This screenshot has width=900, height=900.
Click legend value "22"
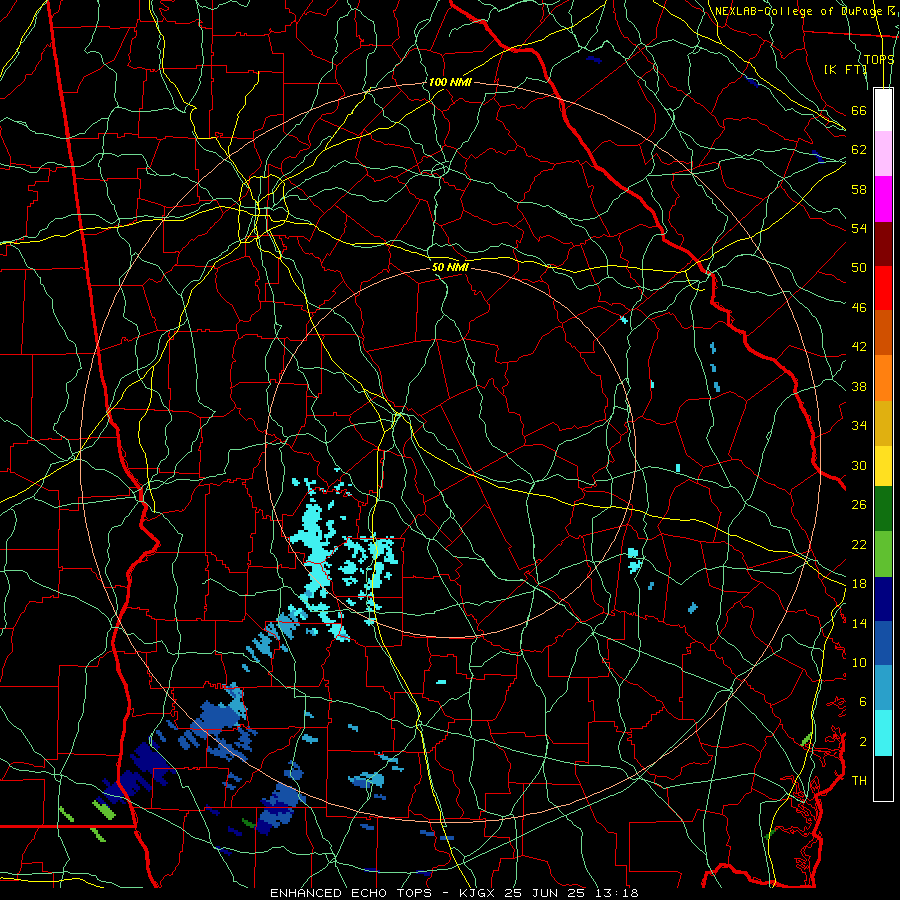(859, 545)
